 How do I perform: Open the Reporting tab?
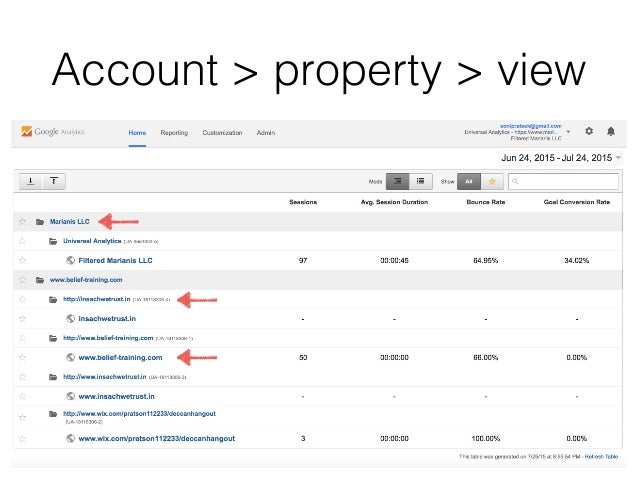[174, 133]
